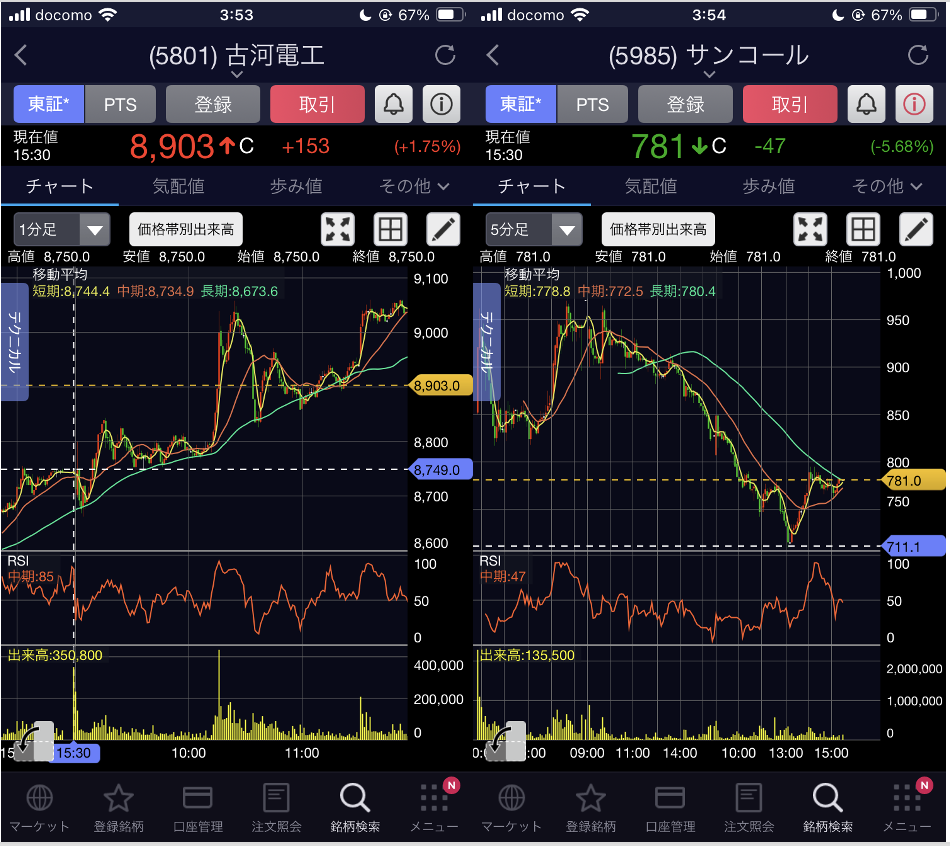Open 銘柄検索 in left screen bottom bar
950x846 pixels.
355,808
